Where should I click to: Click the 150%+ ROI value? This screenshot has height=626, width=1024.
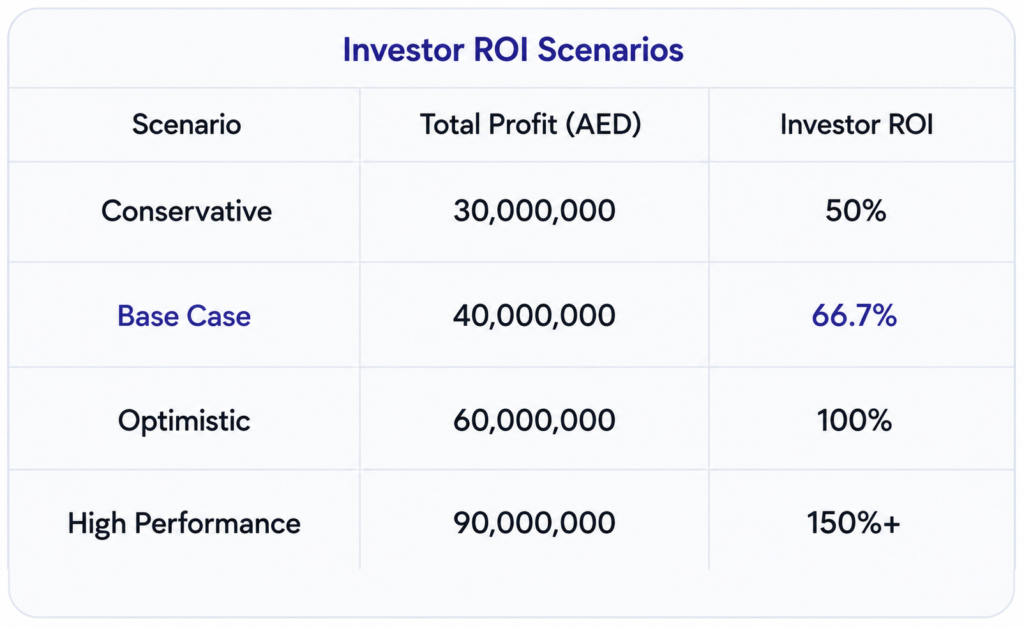tap(854, 524)
